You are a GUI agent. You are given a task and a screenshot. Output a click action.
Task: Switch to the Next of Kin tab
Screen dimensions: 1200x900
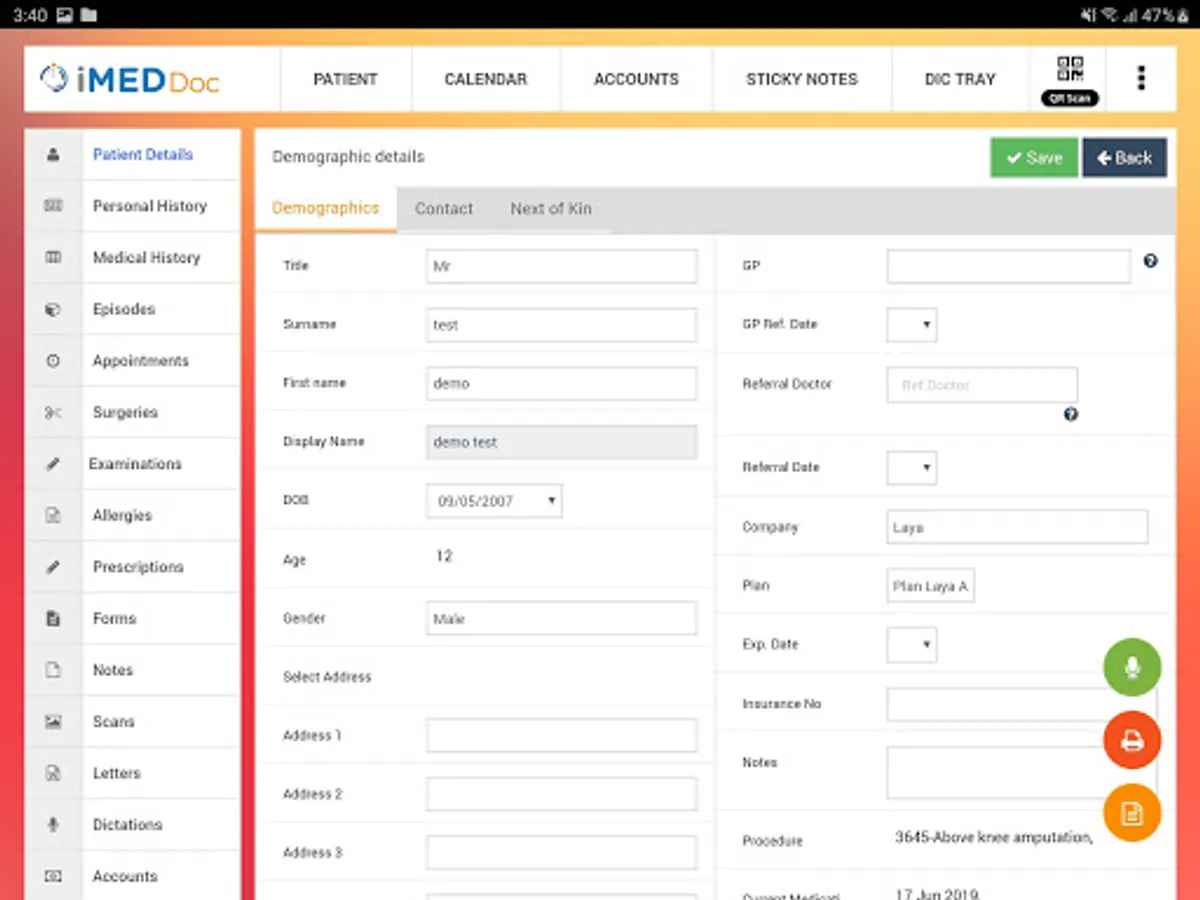tap(551, 209)
